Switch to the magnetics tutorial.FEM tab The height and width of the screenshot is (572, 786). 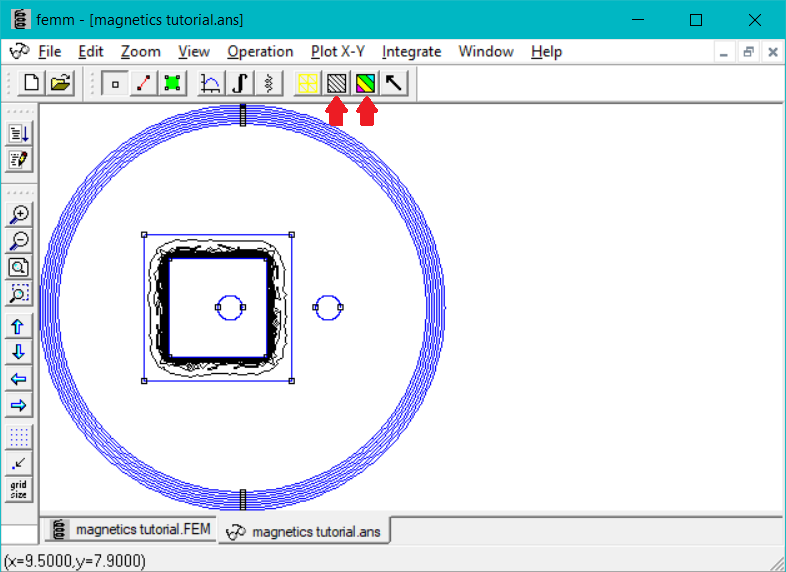point(132,529)
